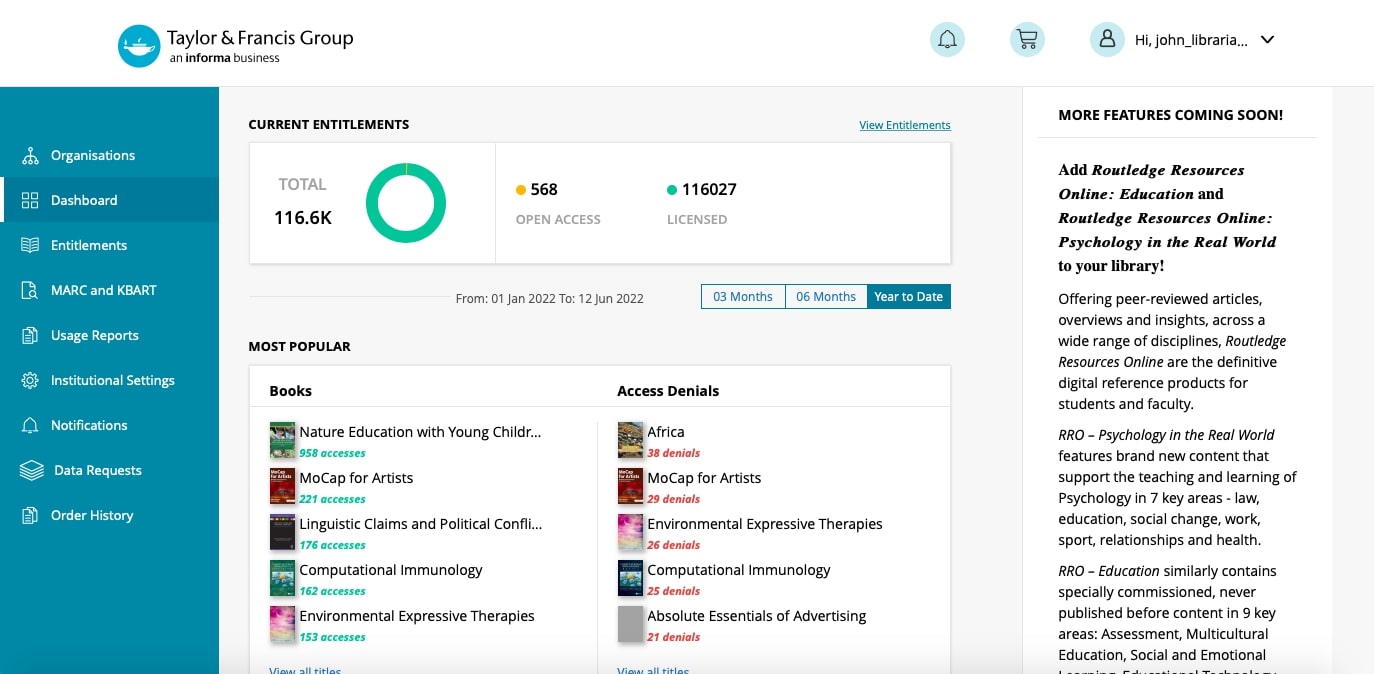Open the notifications bell in header
Viewport: 1374px width, 674px height.
(947, 40)
